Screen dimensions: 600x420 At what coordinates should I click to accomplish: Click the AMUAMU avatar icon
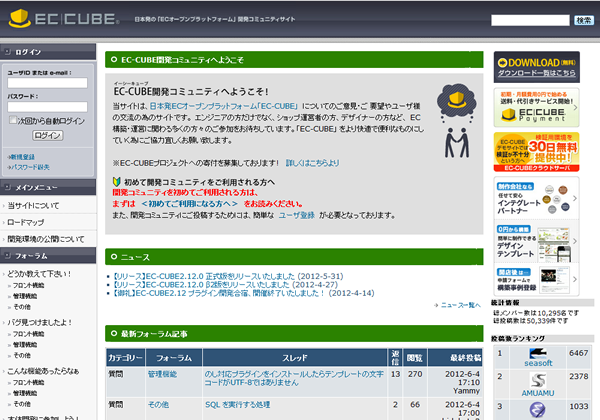[x=538, y=381]
